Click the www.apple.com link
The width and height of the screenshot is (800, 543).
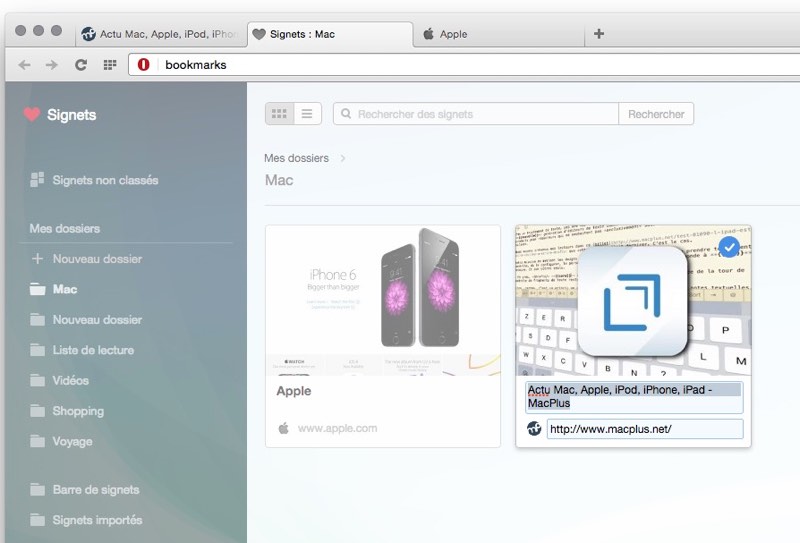pyautogui.click(x=337, y=428)
